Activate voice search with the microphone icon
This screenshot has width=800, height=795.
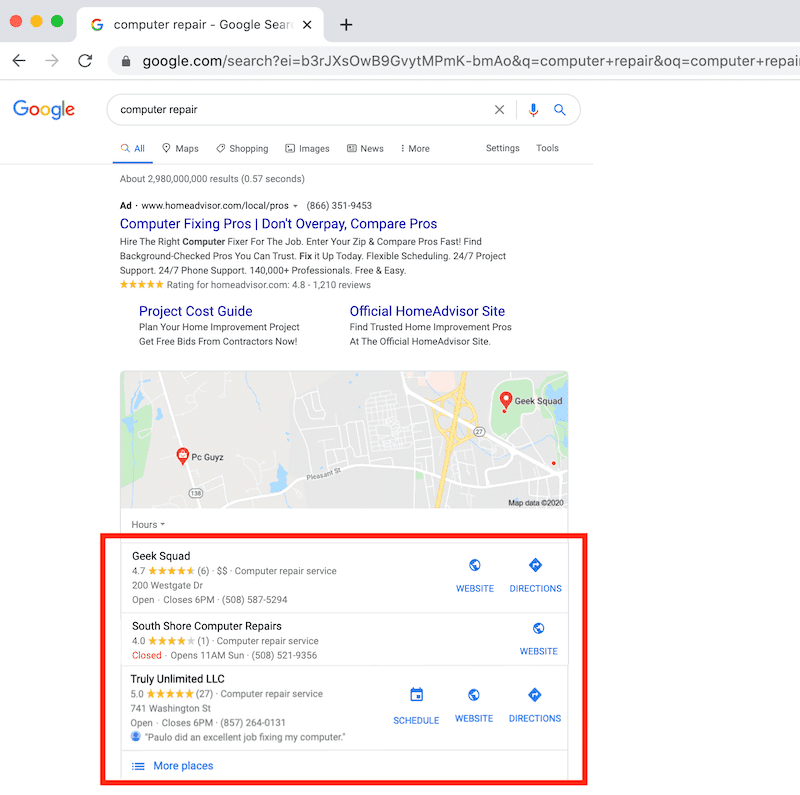pyautogui.click(x=533, y=110)
